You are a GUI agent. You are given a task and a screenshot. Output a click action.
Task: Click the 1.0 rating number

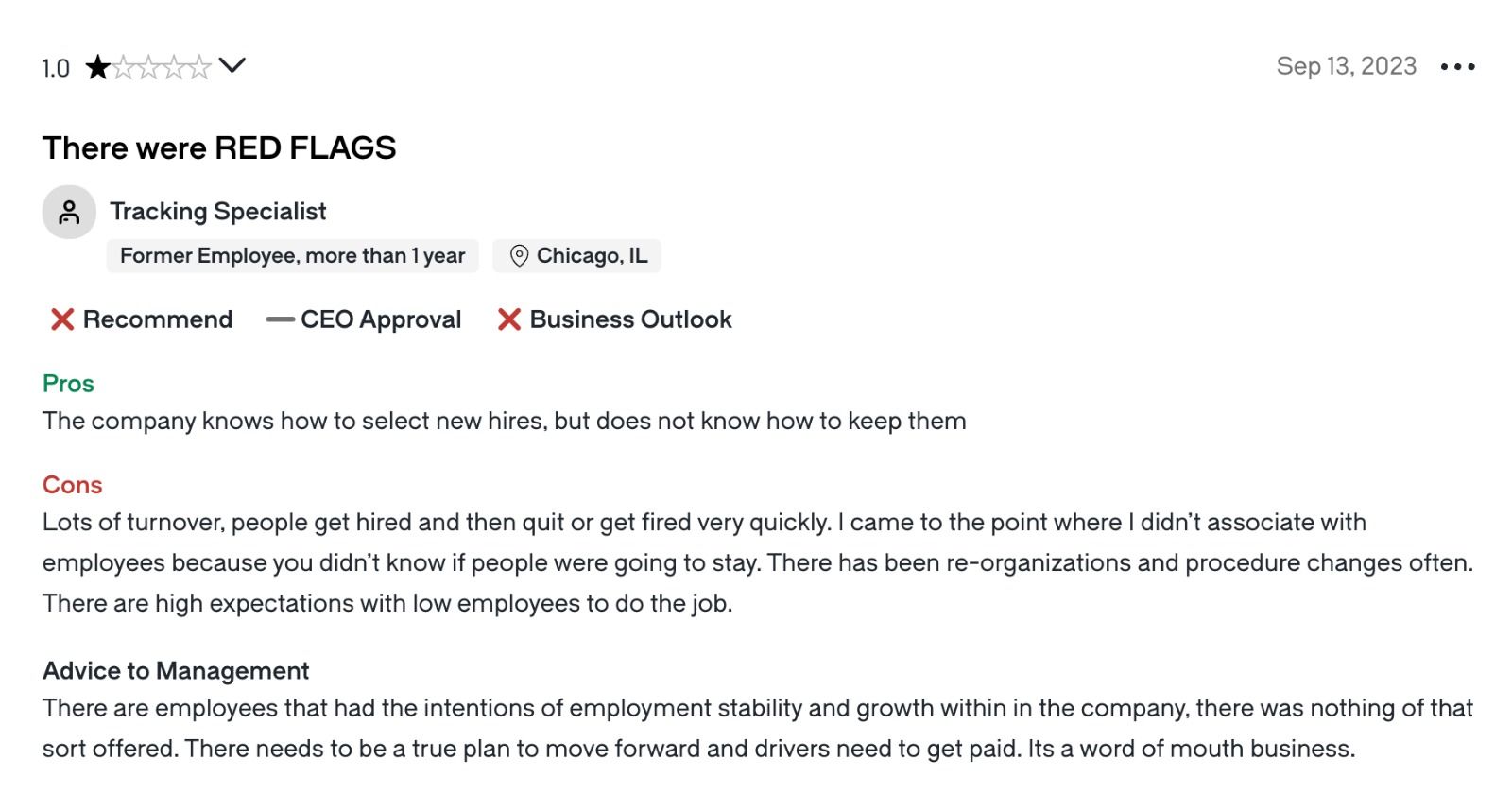(56, 68)
